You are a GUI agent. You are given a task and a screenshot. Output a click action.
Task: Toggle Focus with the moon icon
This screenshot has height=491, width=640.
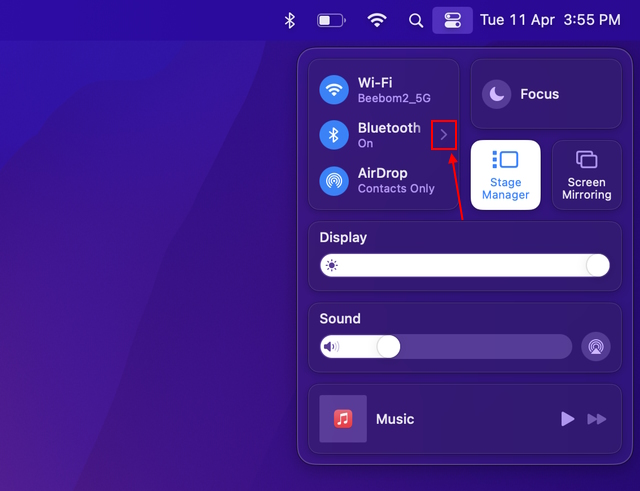click(x=496, y=94)
